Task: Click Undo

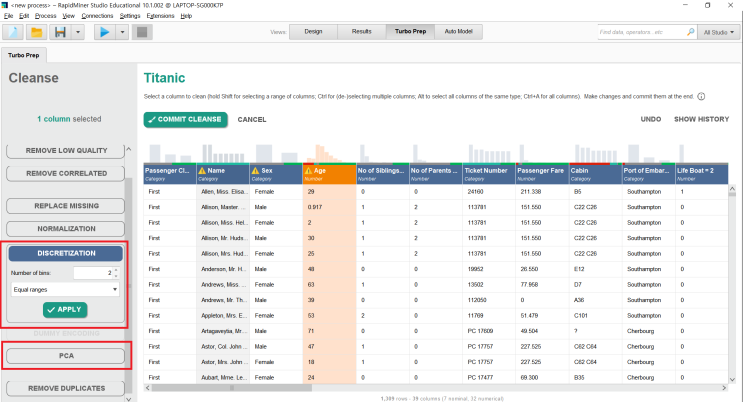Action: click(x=651, y=119)
